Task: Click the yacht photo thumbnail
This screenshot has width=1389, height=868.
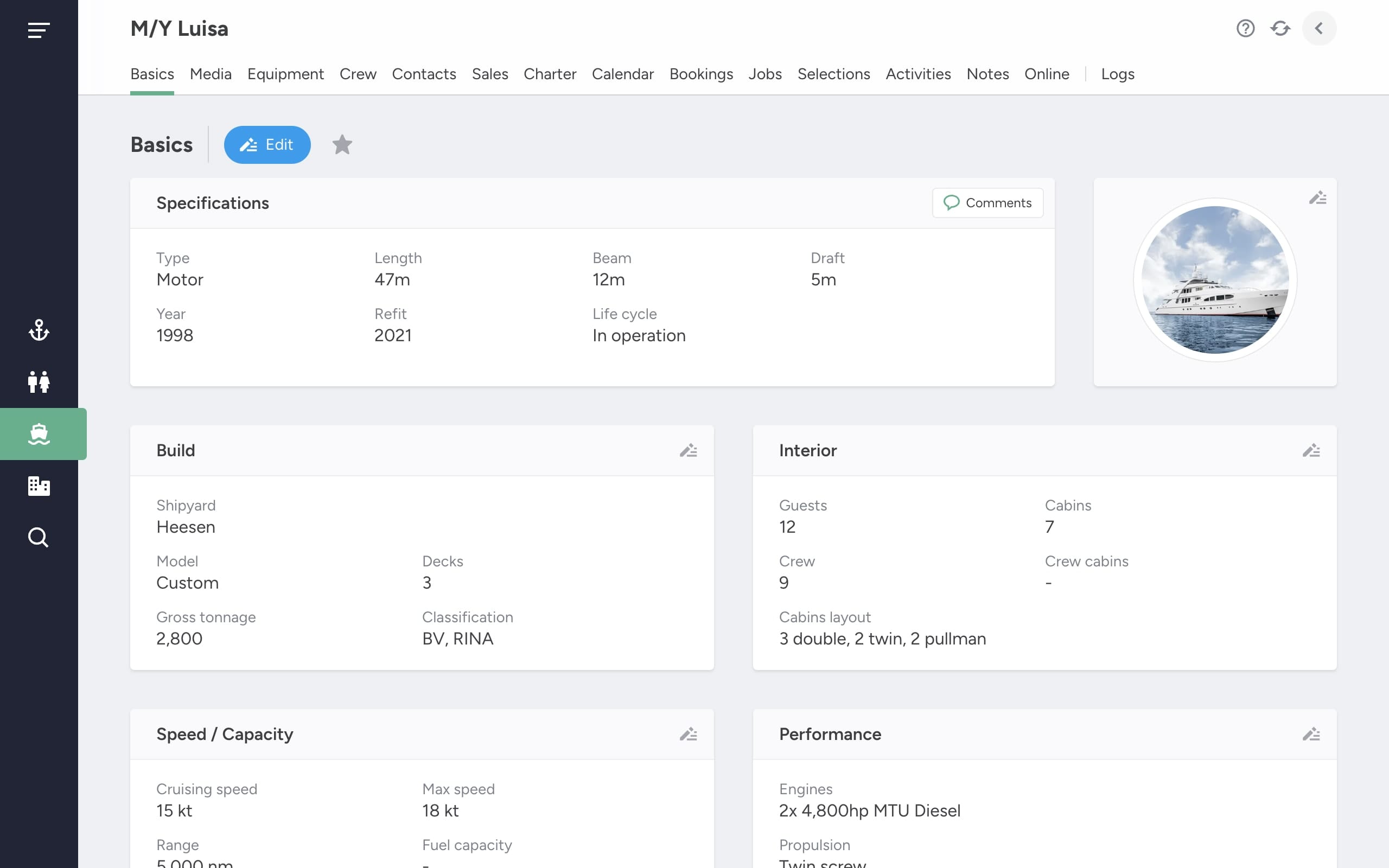Action: (x=1214, y=280)
